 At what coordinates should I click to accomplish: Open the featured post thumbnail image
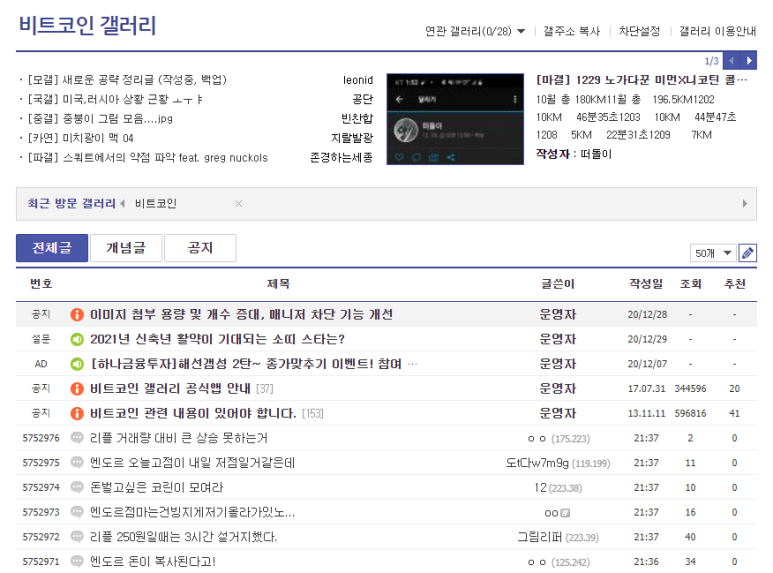(x=455, y=119)
